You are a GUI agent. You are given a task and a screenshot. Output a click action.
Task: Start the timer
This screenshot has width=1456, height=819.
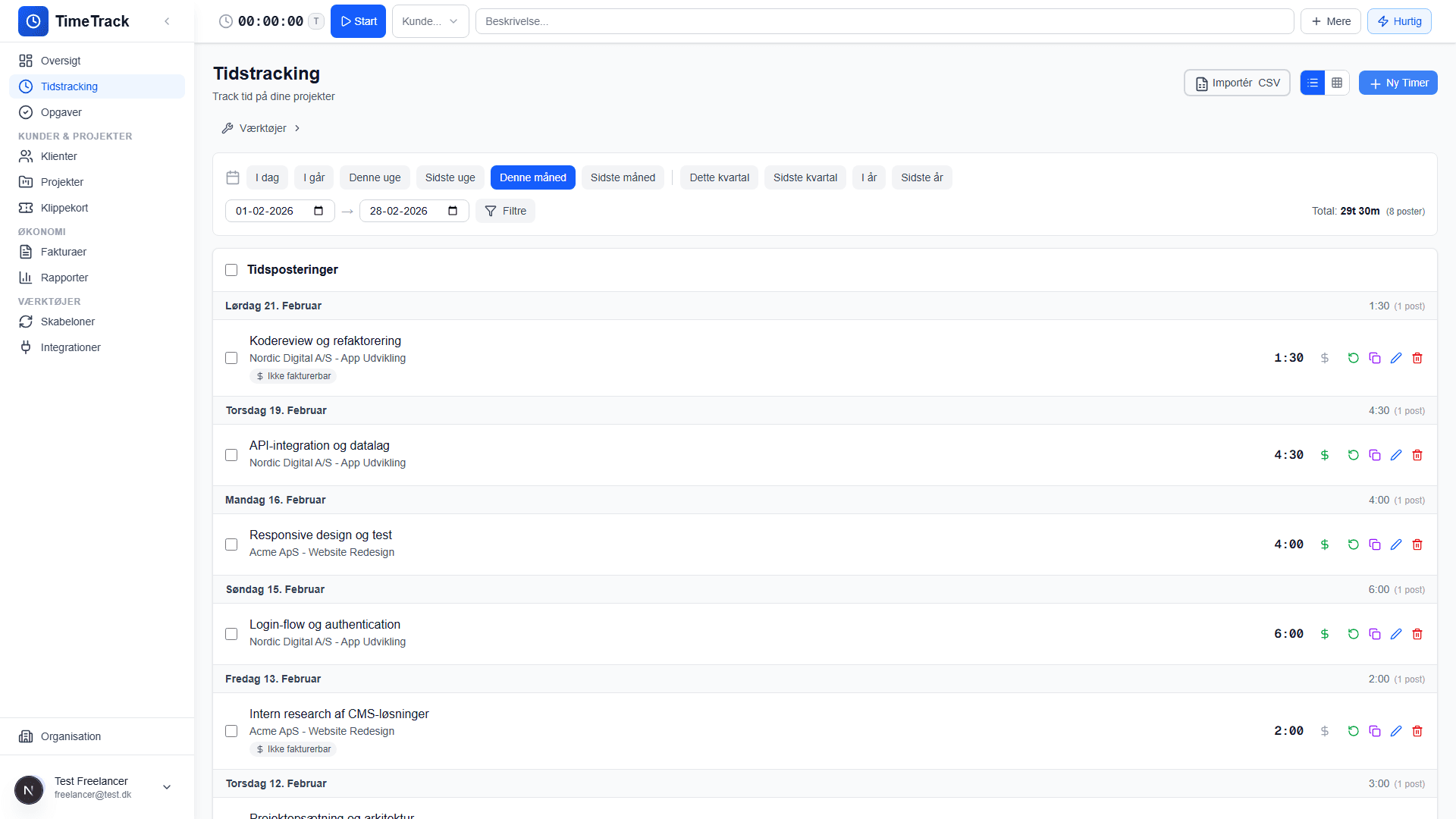click(x=358, y=21)
